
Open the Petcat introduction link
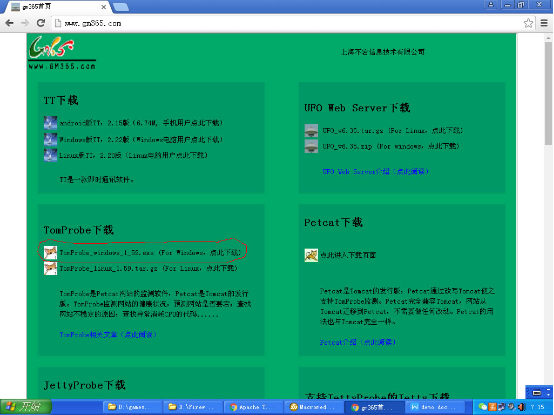[358, 342]
